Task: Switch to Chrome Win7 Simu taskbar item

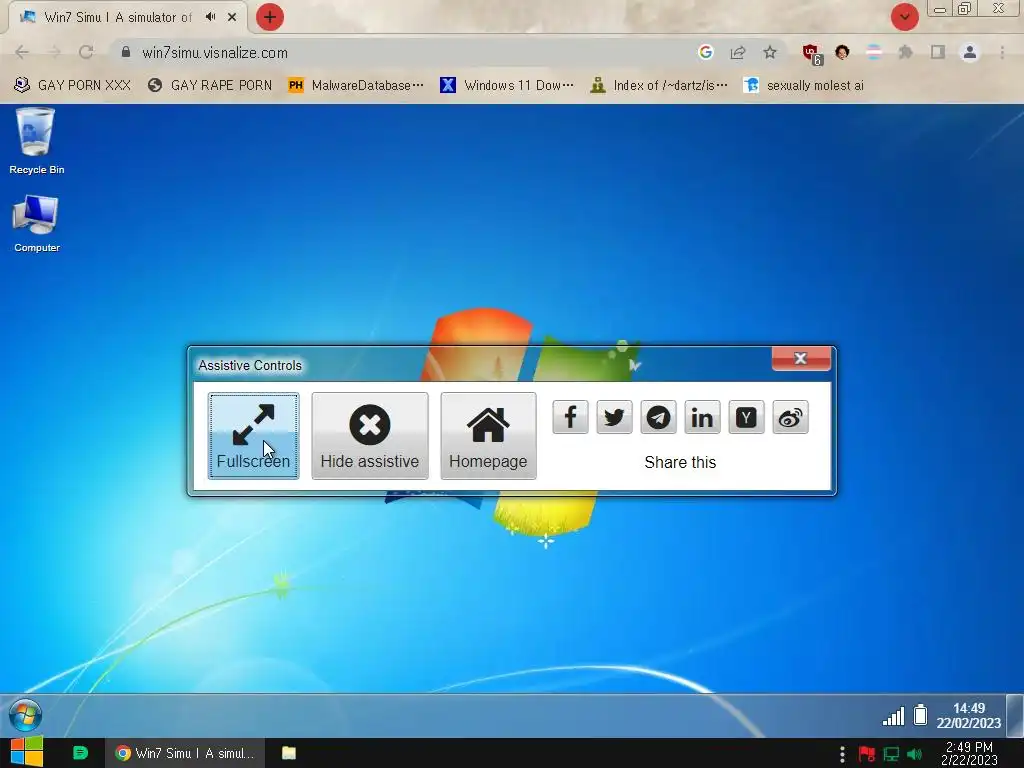Action: pos(185,753)
